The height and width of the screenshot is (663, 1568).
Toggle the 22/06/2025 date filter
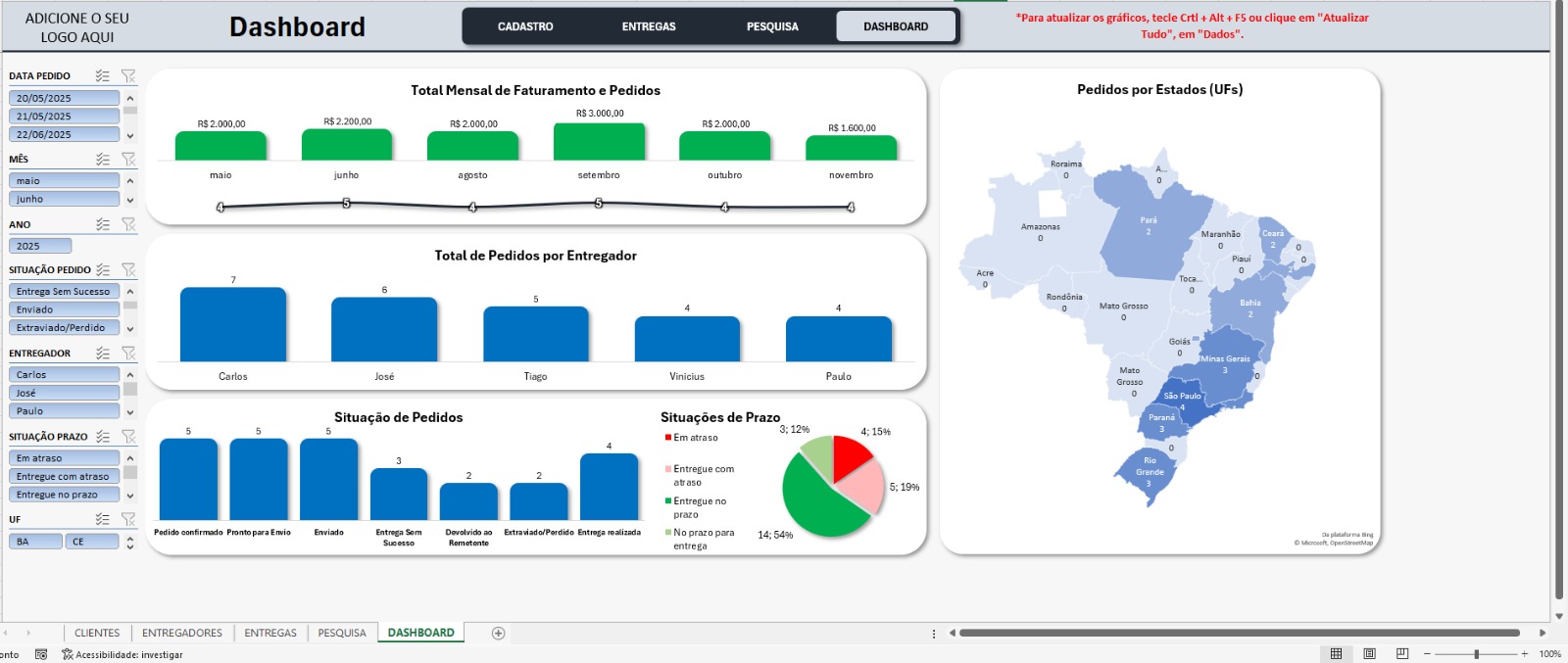(65, 134)
